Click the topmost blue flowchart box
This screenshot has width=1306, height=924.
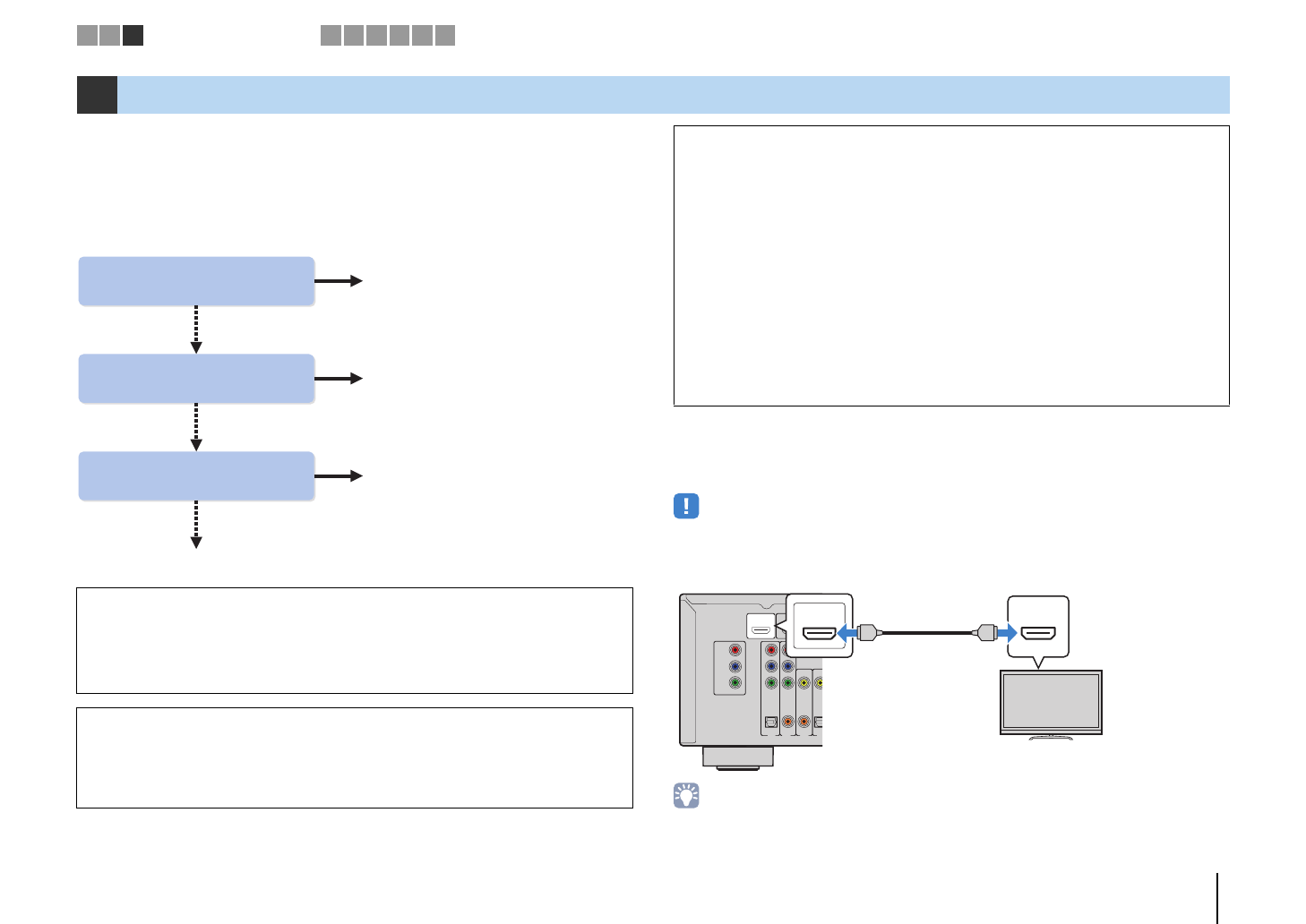click(196, 281)
